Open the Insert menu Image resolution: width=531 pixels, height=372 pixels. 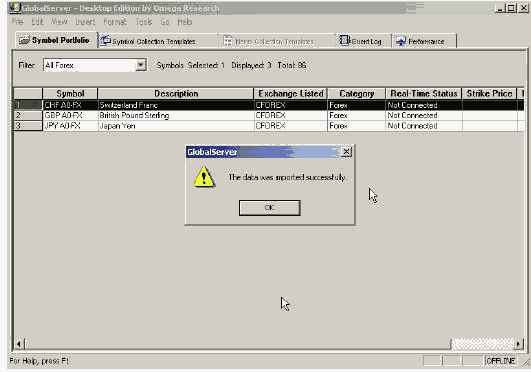tap(85, 22)
